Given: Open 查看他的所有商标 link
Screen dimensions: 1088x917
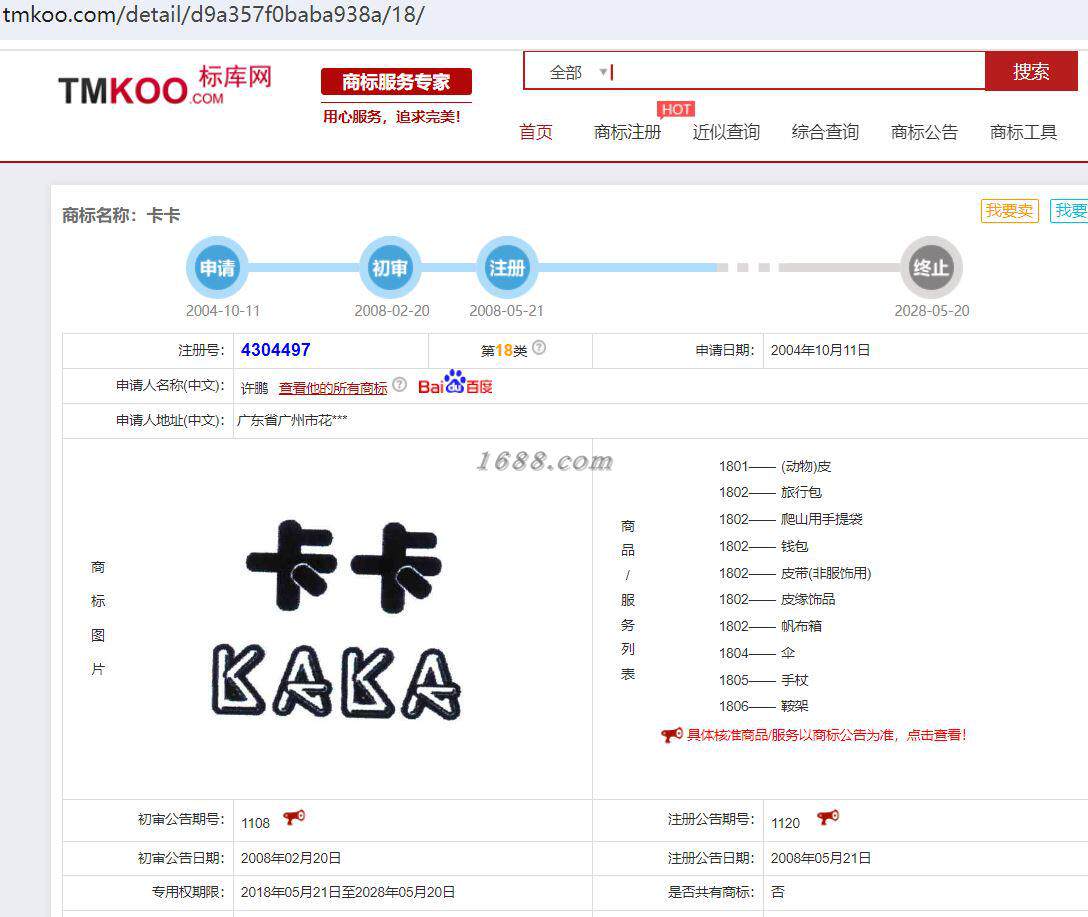Looking at the screenshot, I should point(333,388).
